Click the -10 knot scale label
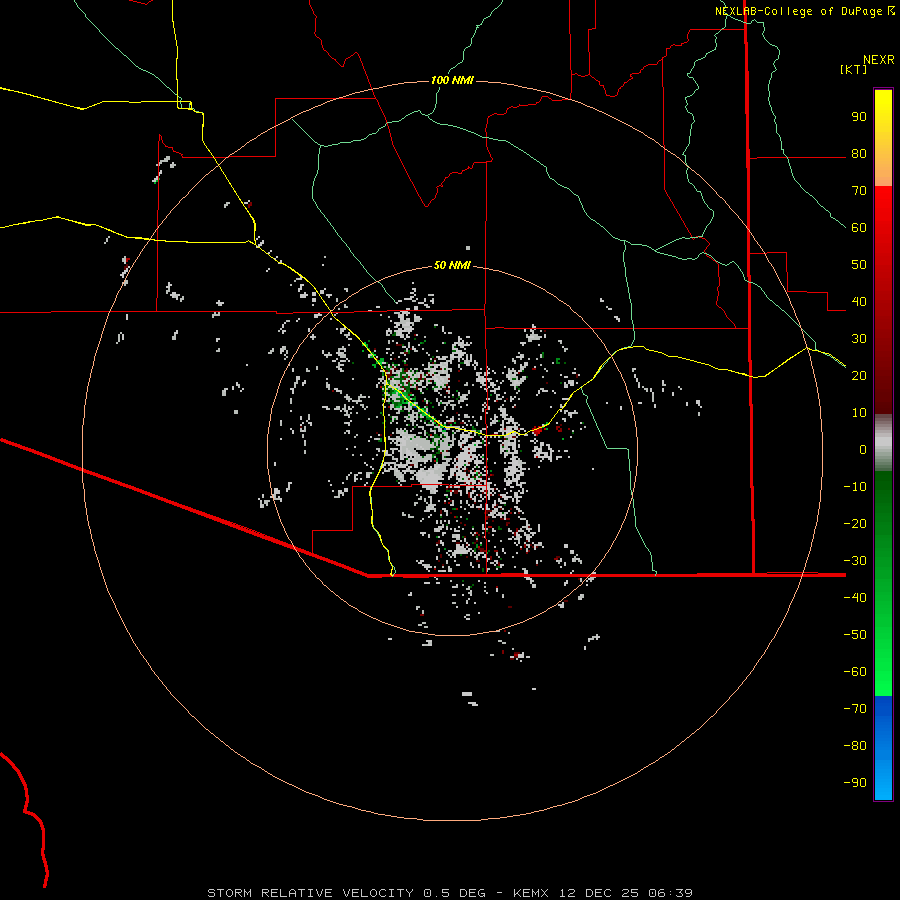Screen dimensions: 900x900 click(855, 487)
